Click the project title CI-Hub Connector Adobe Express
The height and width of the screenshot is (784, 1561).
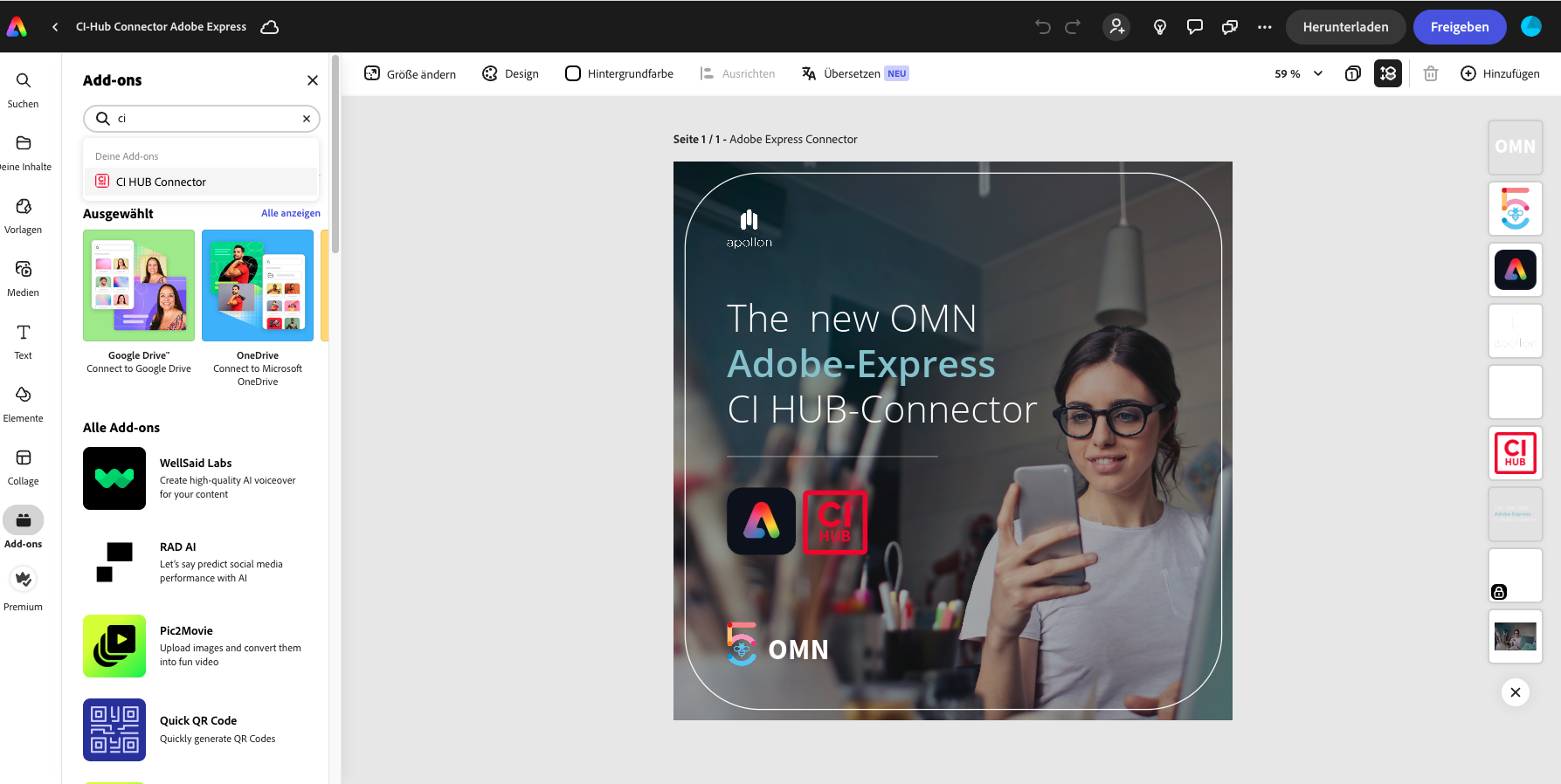click(x=162, y=27)
